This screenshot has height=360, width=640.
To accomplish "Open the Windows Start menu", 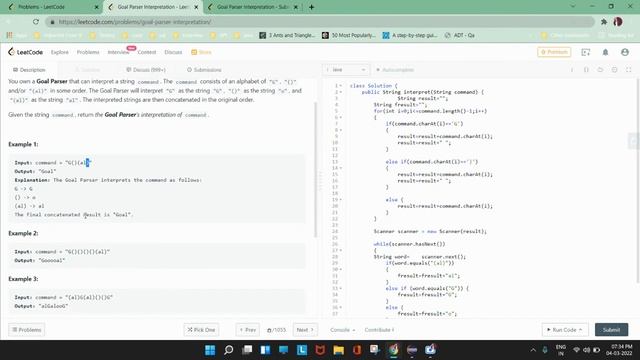I will [210, 350].
